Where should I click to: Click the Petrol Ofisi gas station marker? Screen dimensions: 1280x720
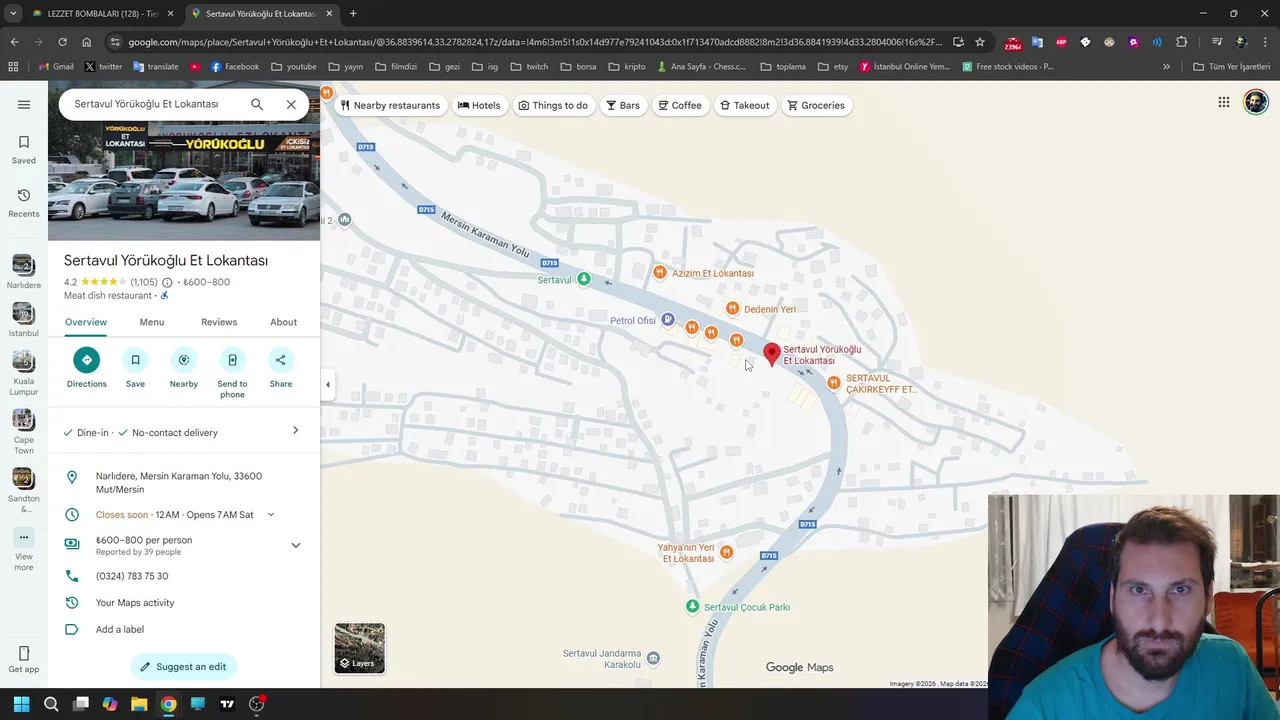[x=667, y=320]
